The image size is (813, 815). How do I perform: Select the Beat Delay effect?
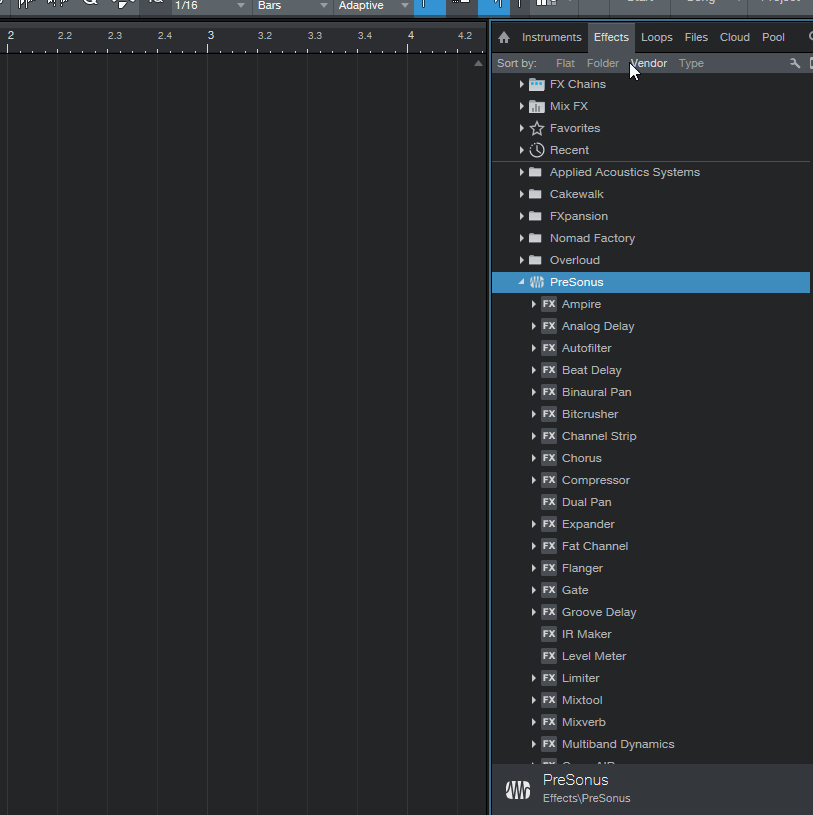coord(592,370)
